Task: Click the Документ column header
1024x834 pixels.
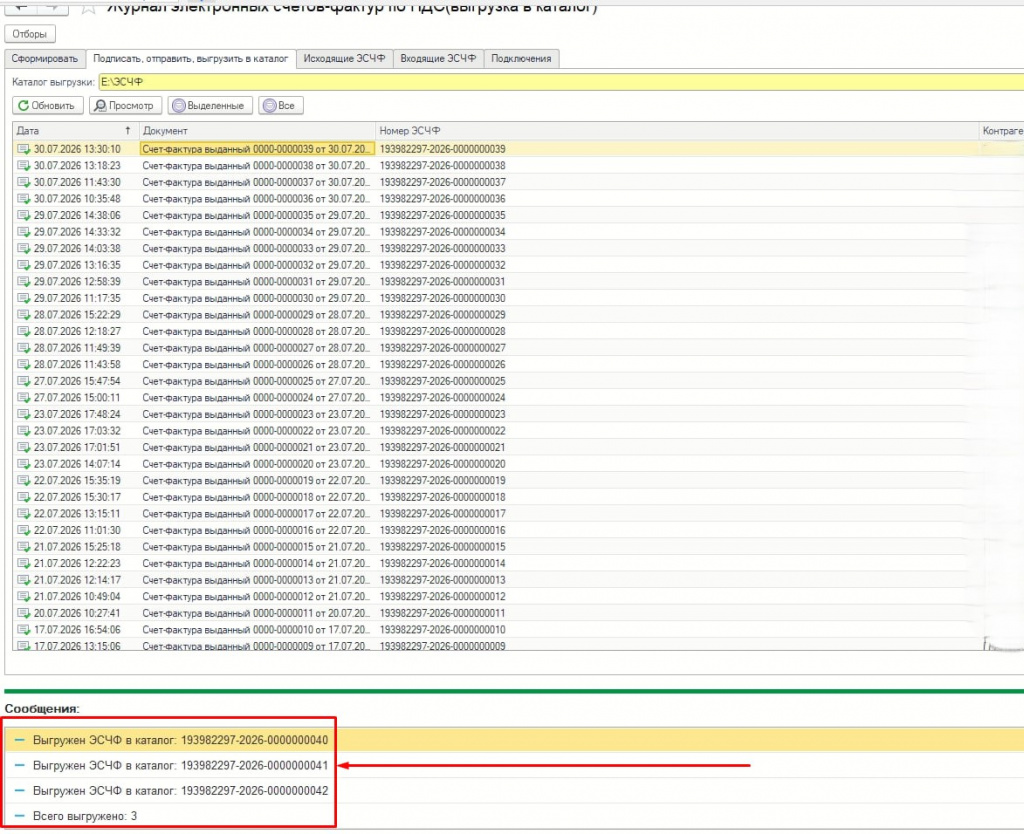Action: coord(257,131)
